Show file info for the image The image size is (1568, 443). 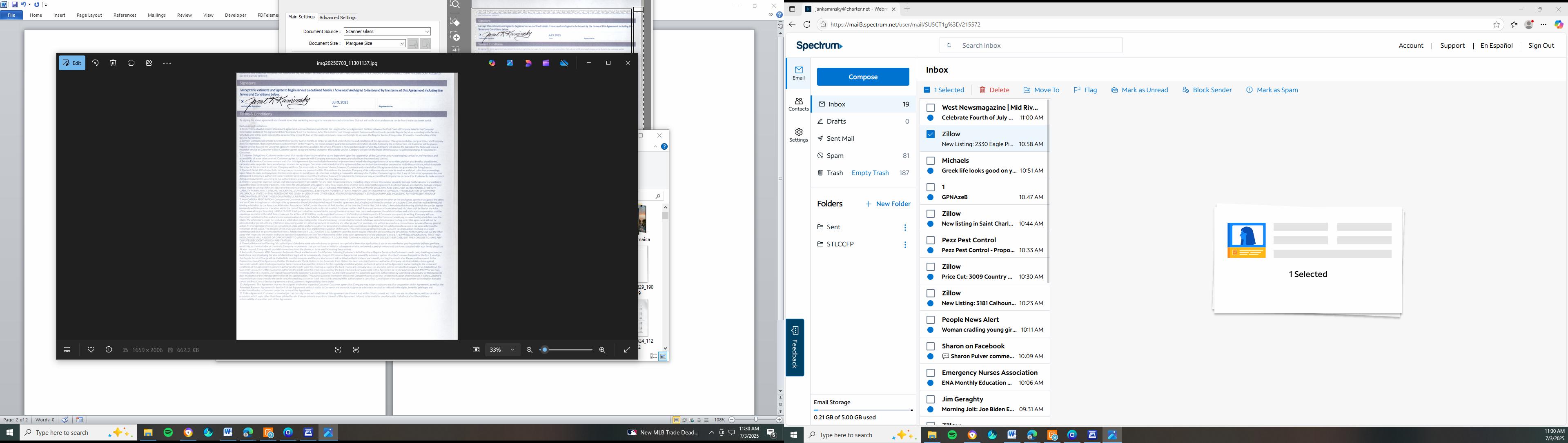tap(109, 350)
